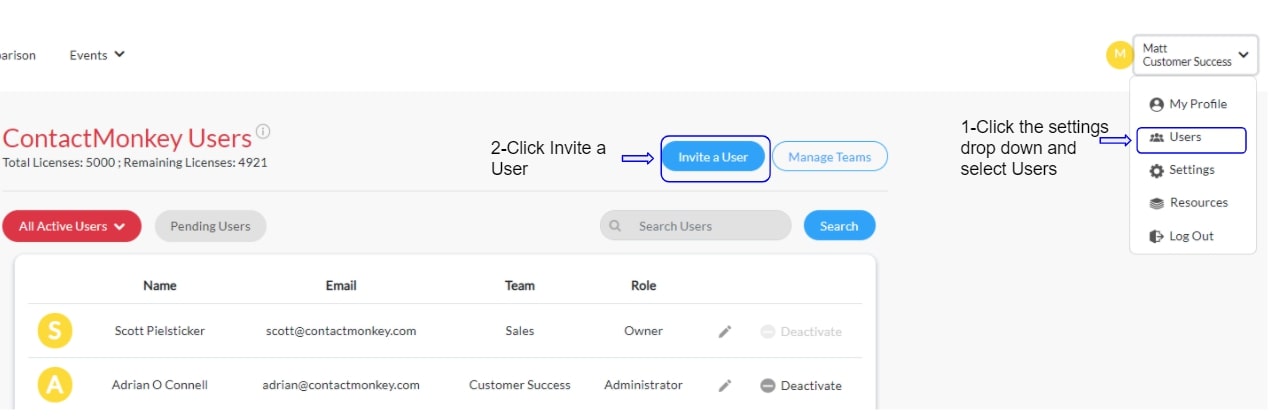Expand the Events menu chevron
The image size is (1269, 417).
click(119, 55)
